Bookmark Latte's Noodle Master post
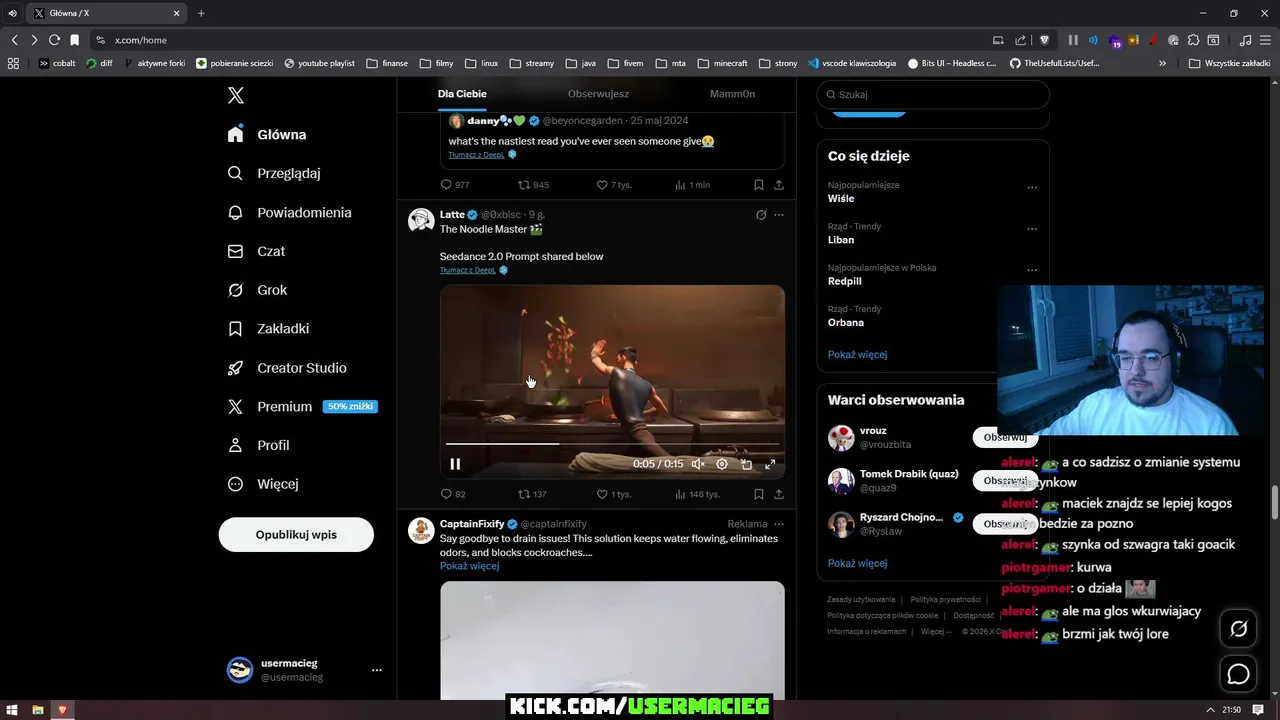The width and height of the screenshot is (1280, 720). (x=759, y=494)
